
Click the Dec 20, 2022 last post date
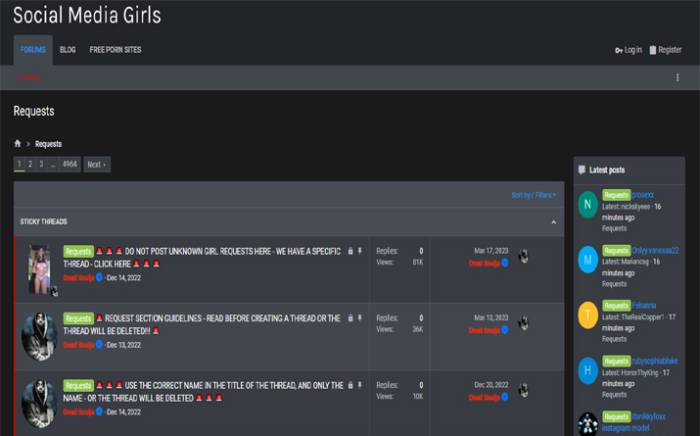click(x=491, y=385)
